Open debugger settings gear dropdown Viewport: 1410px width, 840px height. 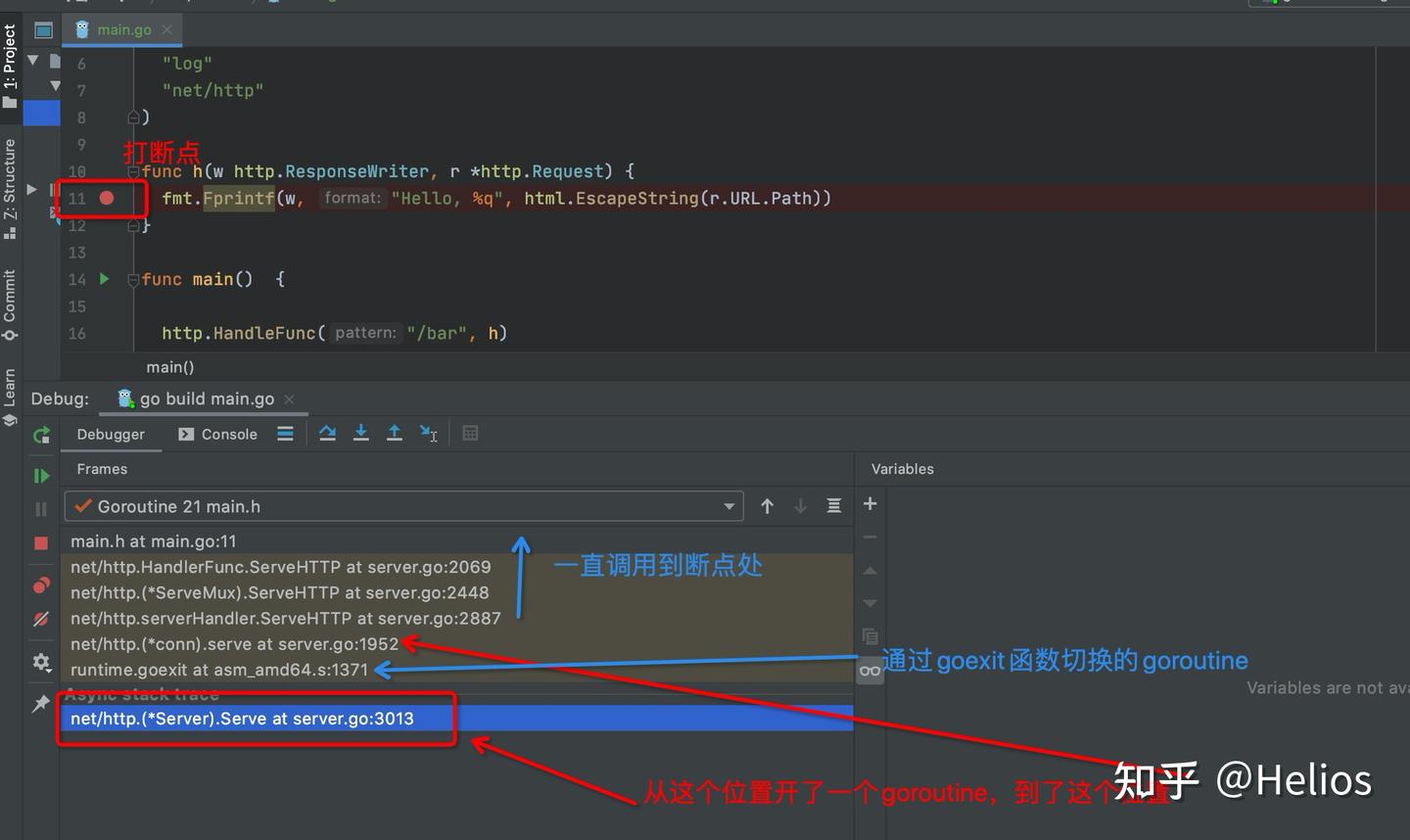(x=41, y=663)
